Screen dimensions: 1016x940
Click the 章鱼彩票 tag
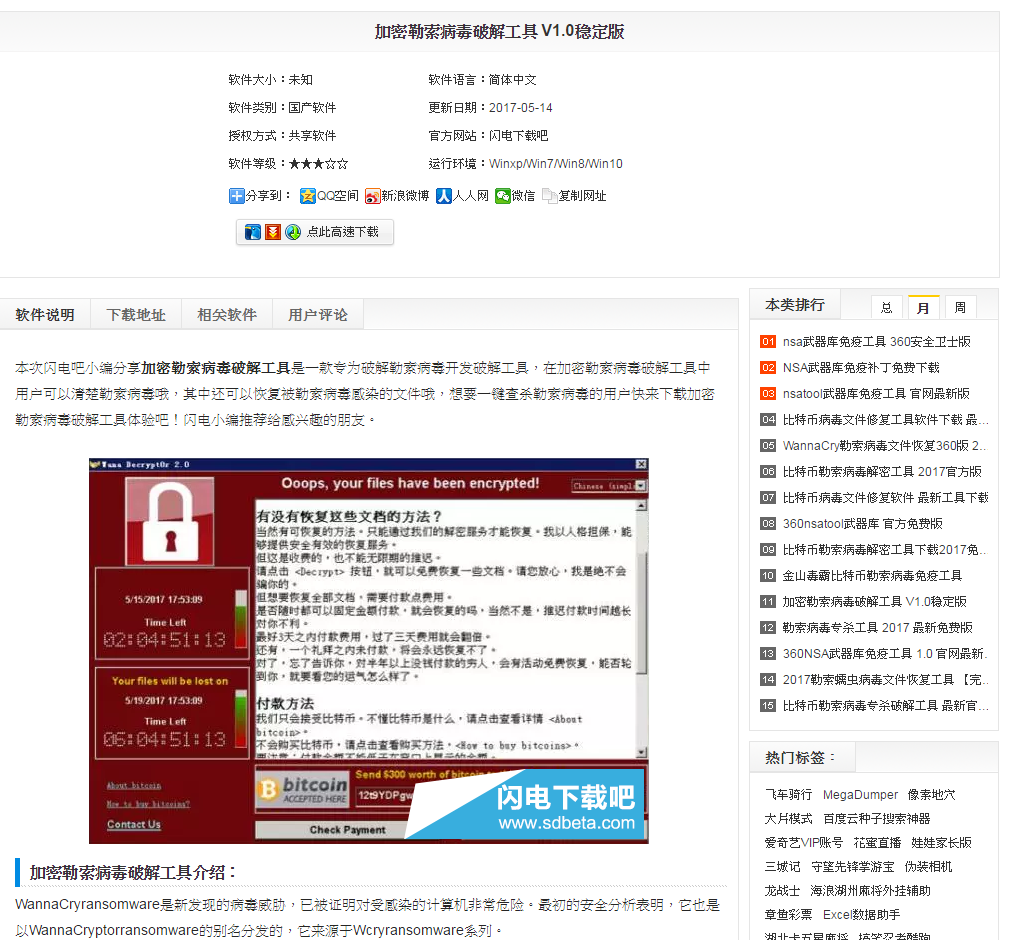click(x=788, y=914)
